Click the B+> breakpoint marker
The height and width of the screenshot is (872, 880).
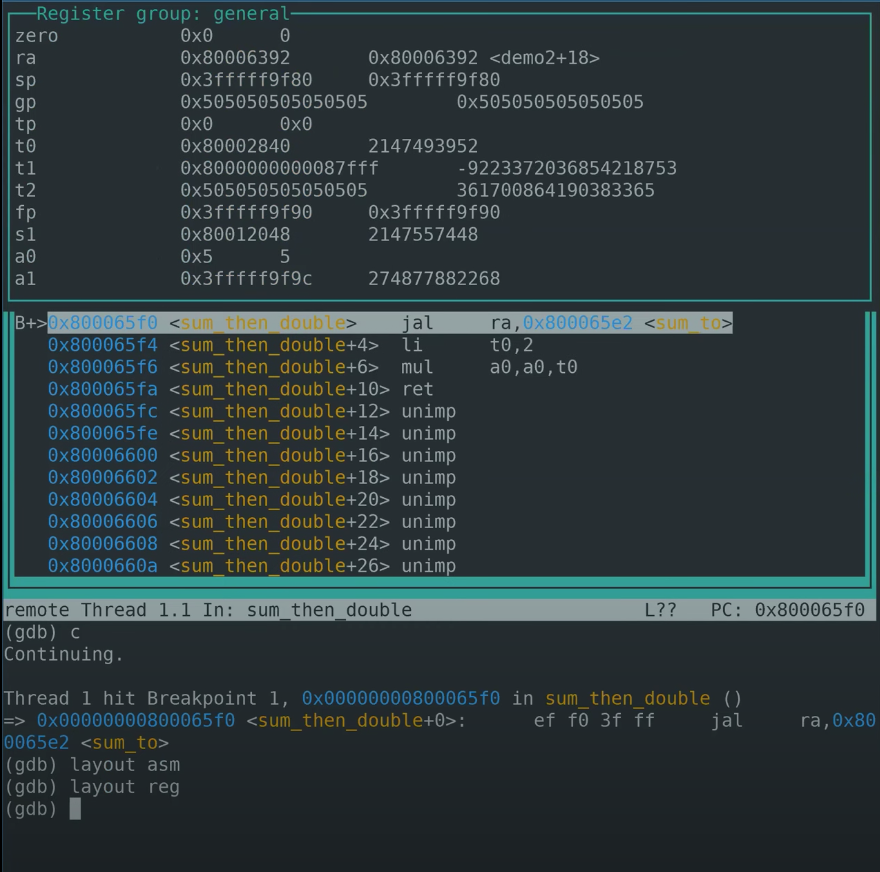30,323
